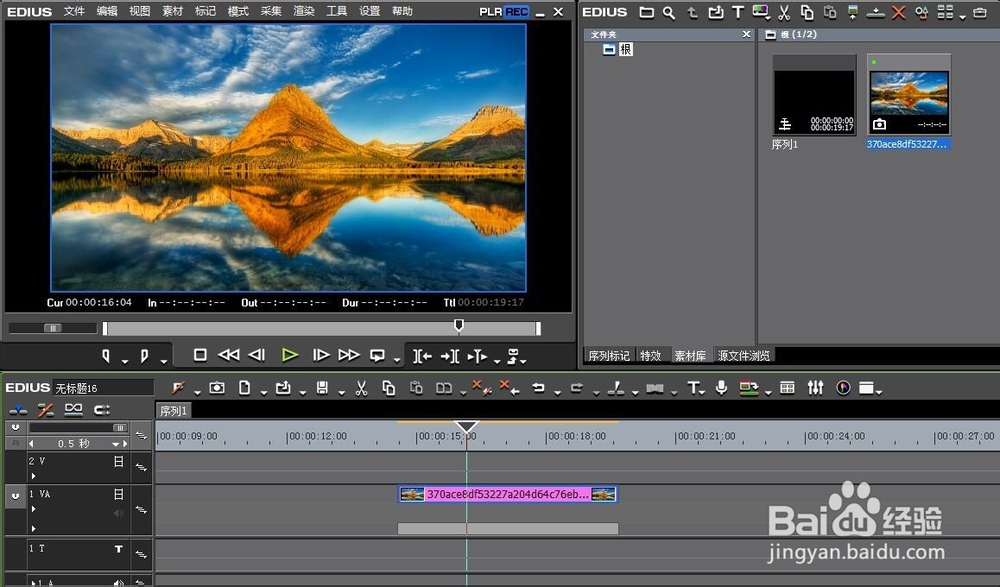
Task: Open the audio mixer icon
Action: pyautogui.click(x=815, y=388)
